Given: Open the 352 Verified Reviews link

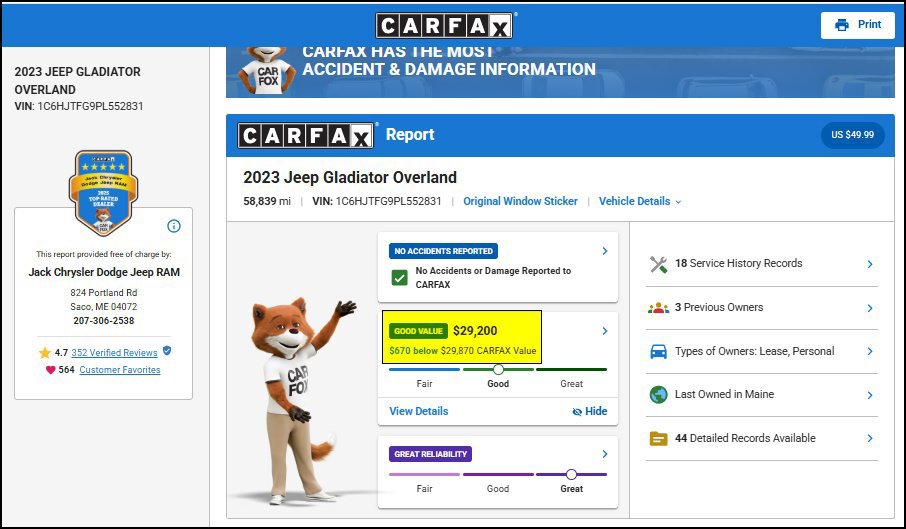Looking at the screenshot, I should [x=114, y=352].
